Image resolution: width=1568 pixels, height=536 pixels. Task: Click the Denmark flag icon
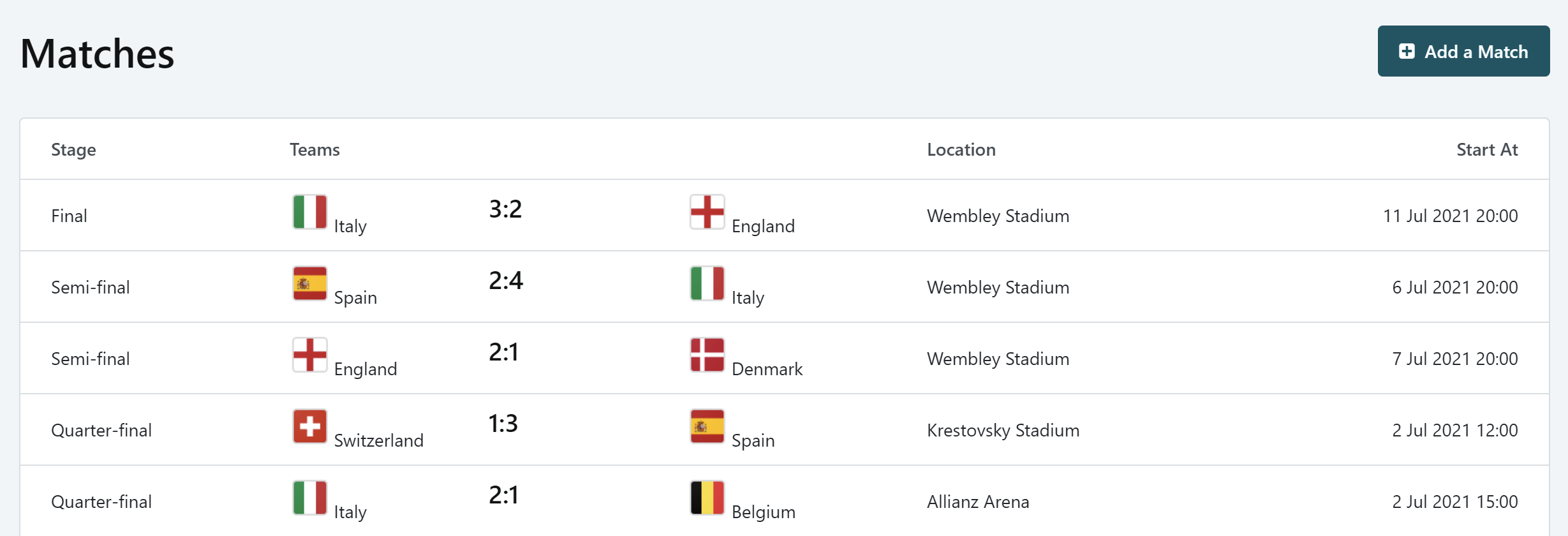(707, 354)
